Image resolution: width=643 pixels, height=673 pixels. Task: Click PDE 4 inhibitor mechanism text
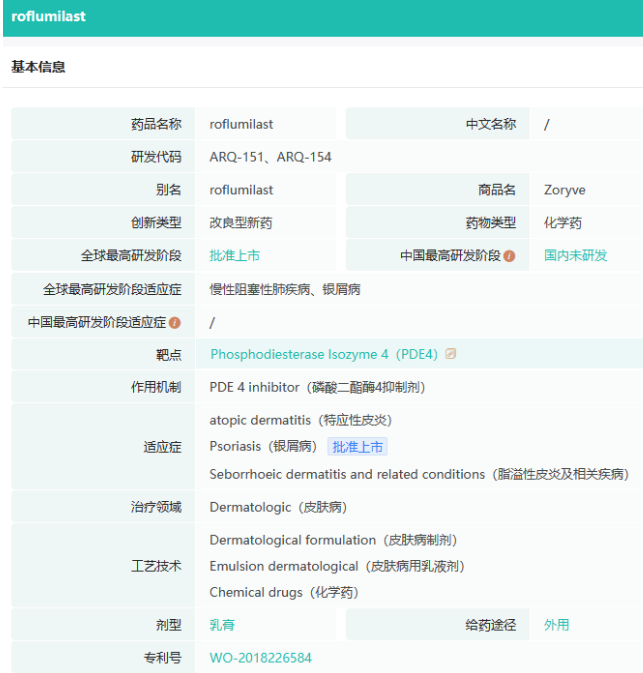click(317, 387)
